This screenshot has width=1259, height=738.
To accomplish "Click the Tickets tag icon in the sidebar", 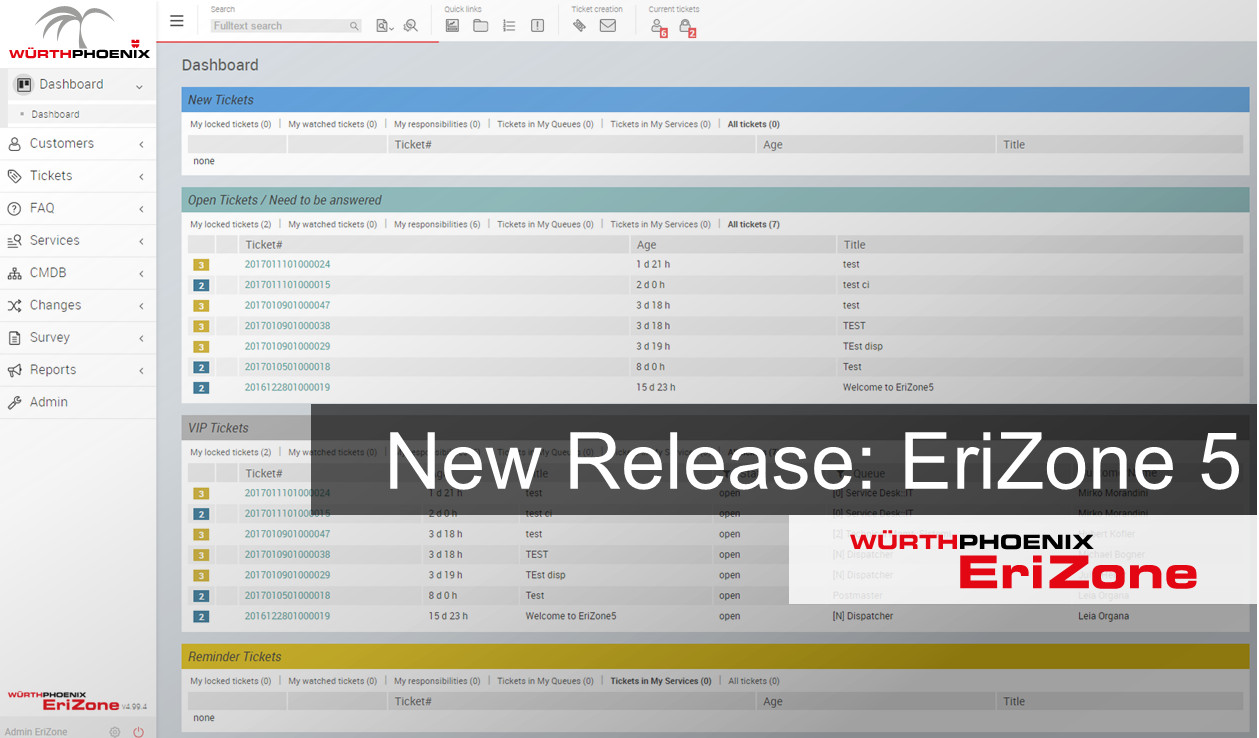I will pos(14,176).
